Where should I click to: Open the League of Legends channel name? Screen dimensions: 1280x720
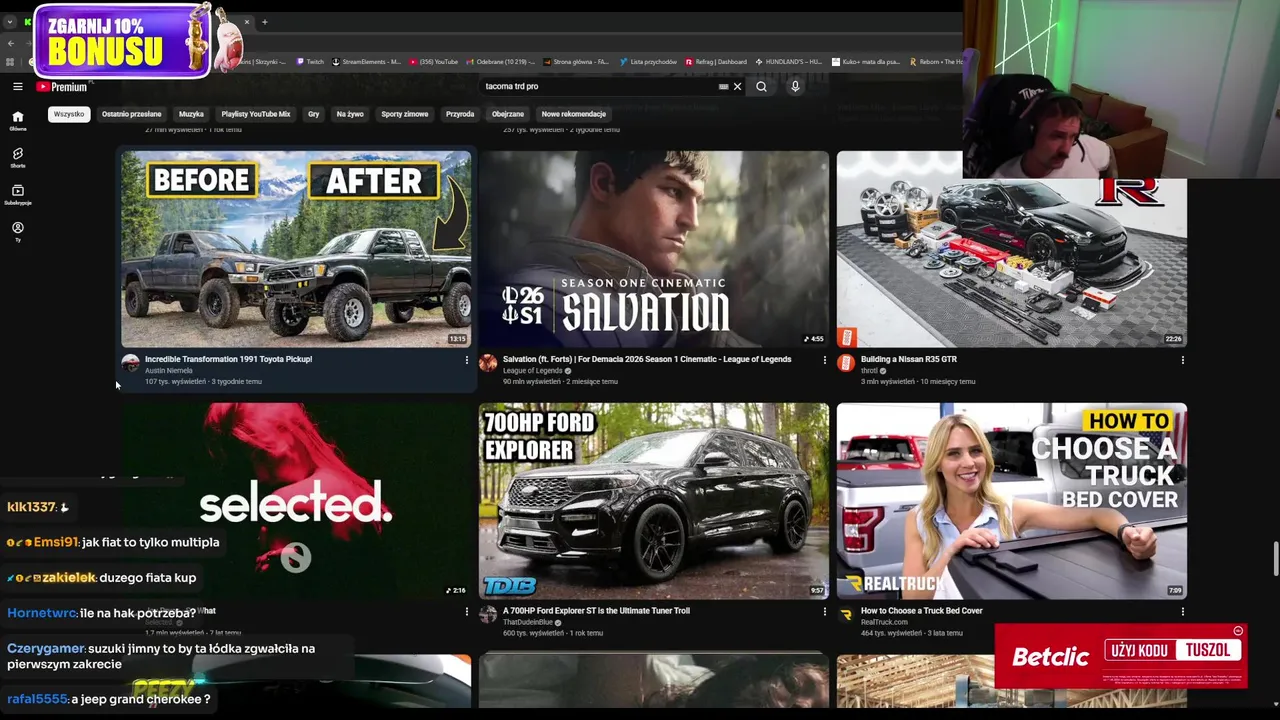click(x=533, y=371)
